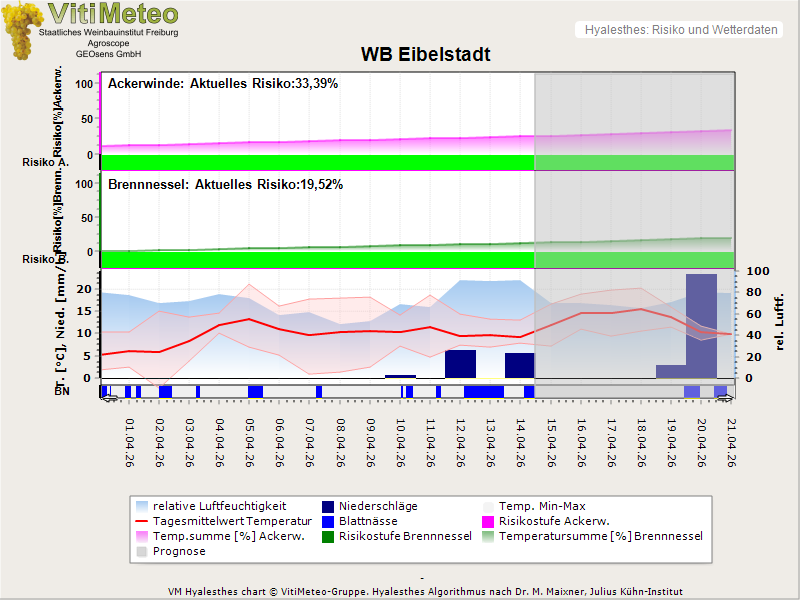Click the Hyalesthes: Risiko und Wetterdaten label
The width and height of the screenshot is (800, 600).
click(x=680, y=30)
